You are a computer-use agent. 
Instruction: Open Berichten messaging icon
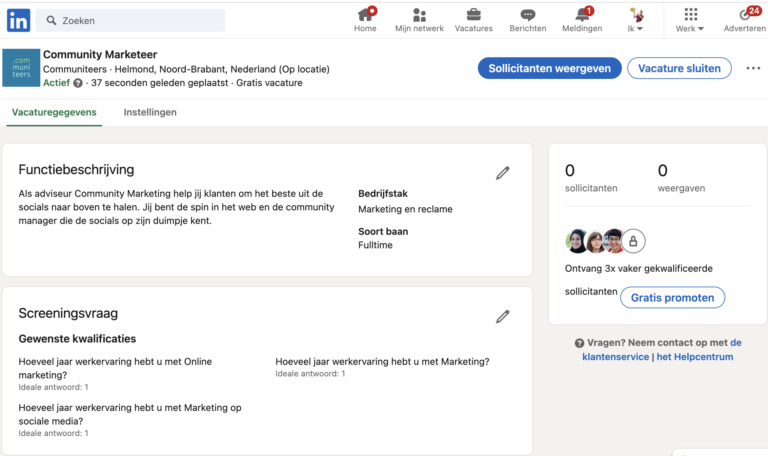(x=527, y=16)
